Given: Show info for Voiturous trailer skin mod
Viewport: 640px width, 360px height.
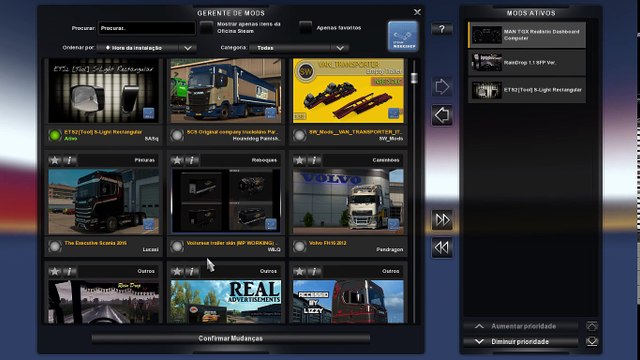Looking at the screenshot, I should pyautogui.click(x=191, y=160).
